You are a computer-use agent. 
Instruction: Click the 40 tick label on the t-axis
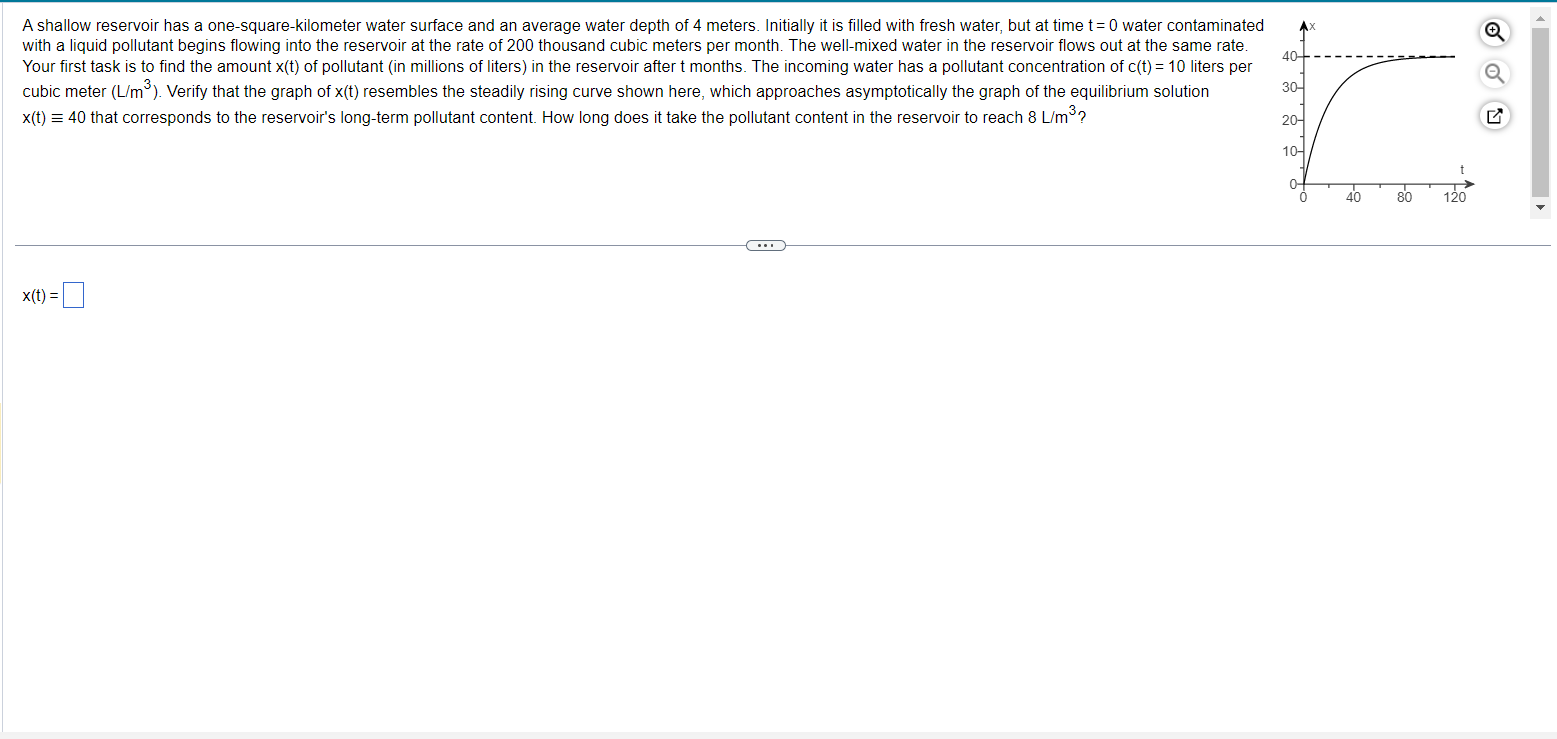pyautogui.click(x=1353, y=198)
